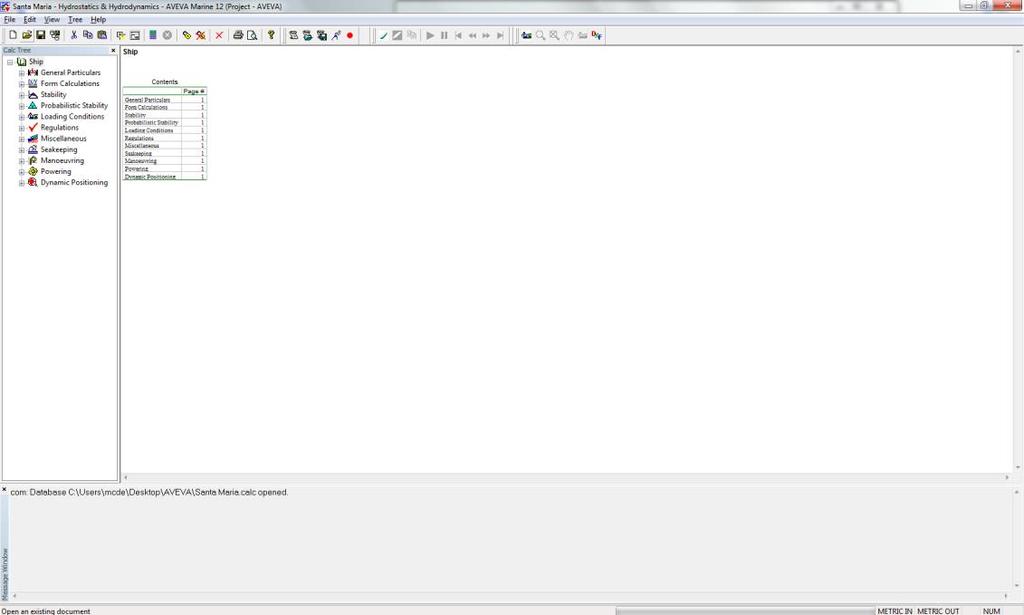Open the Tree menu
The height and width of the screenshot is (615, 1024).
click(x=75, y=20)
